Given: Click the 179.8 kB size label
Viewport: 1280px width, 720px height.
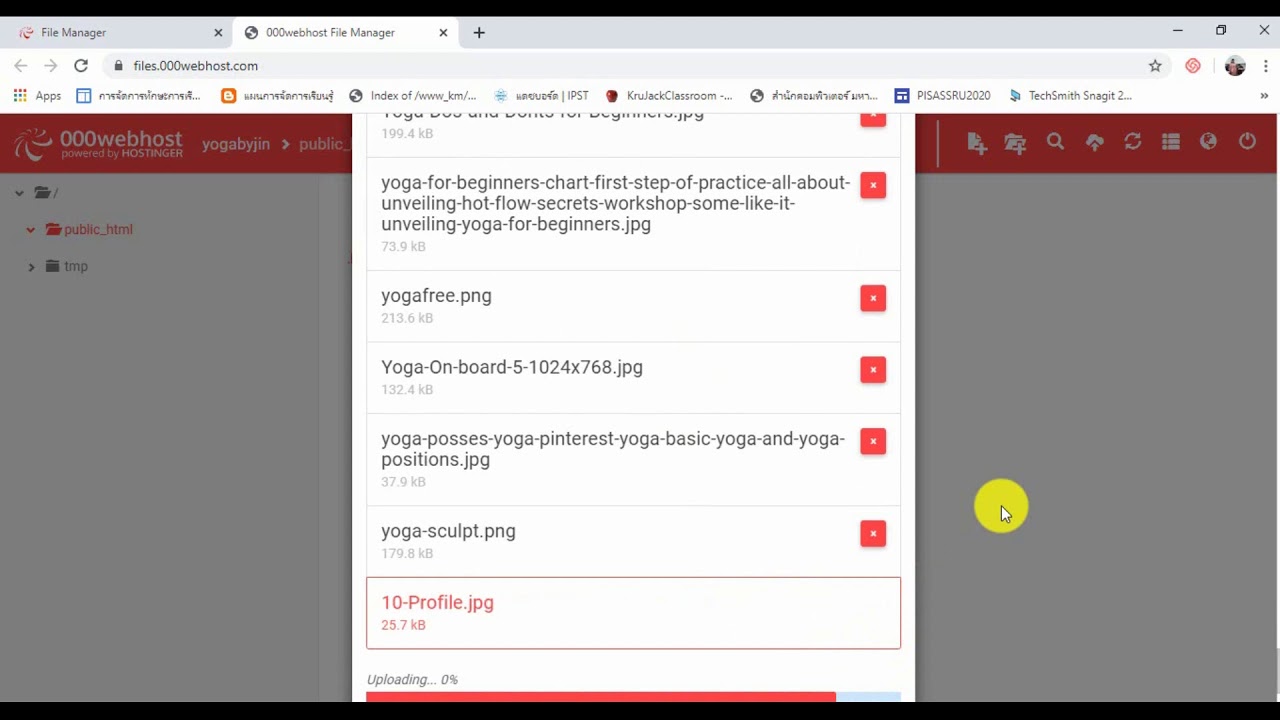Looking at the screenshot, I should pyautogui.click(x=407, y=553).
